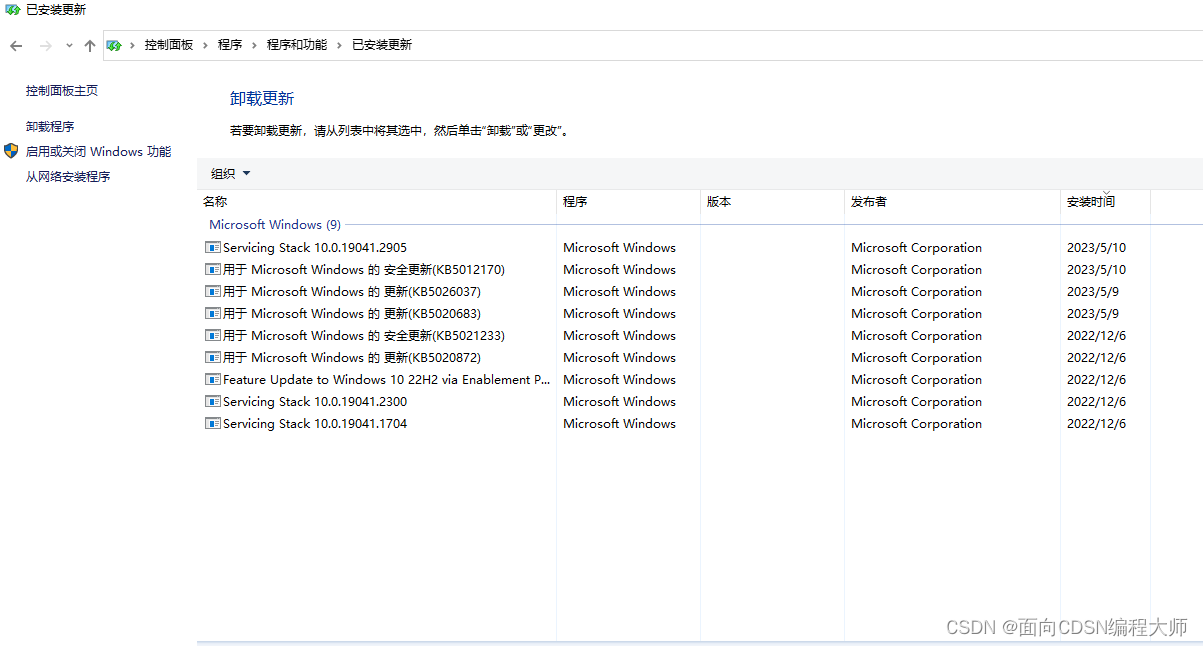Click the 2023/5/9 date of KB5026037 row
1203x646 pixels.
click(x=1093, y=291)
